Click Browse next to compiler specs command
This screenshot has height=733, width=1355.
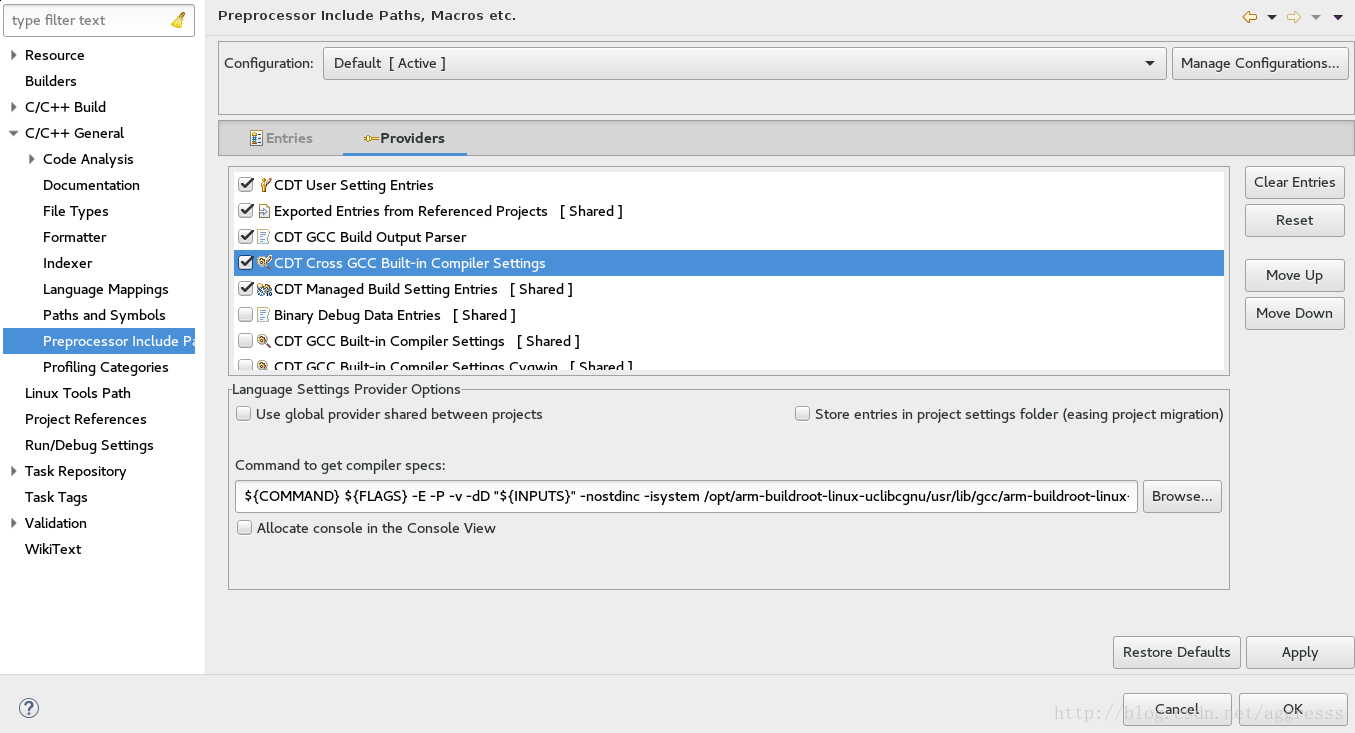[1182, 496]
